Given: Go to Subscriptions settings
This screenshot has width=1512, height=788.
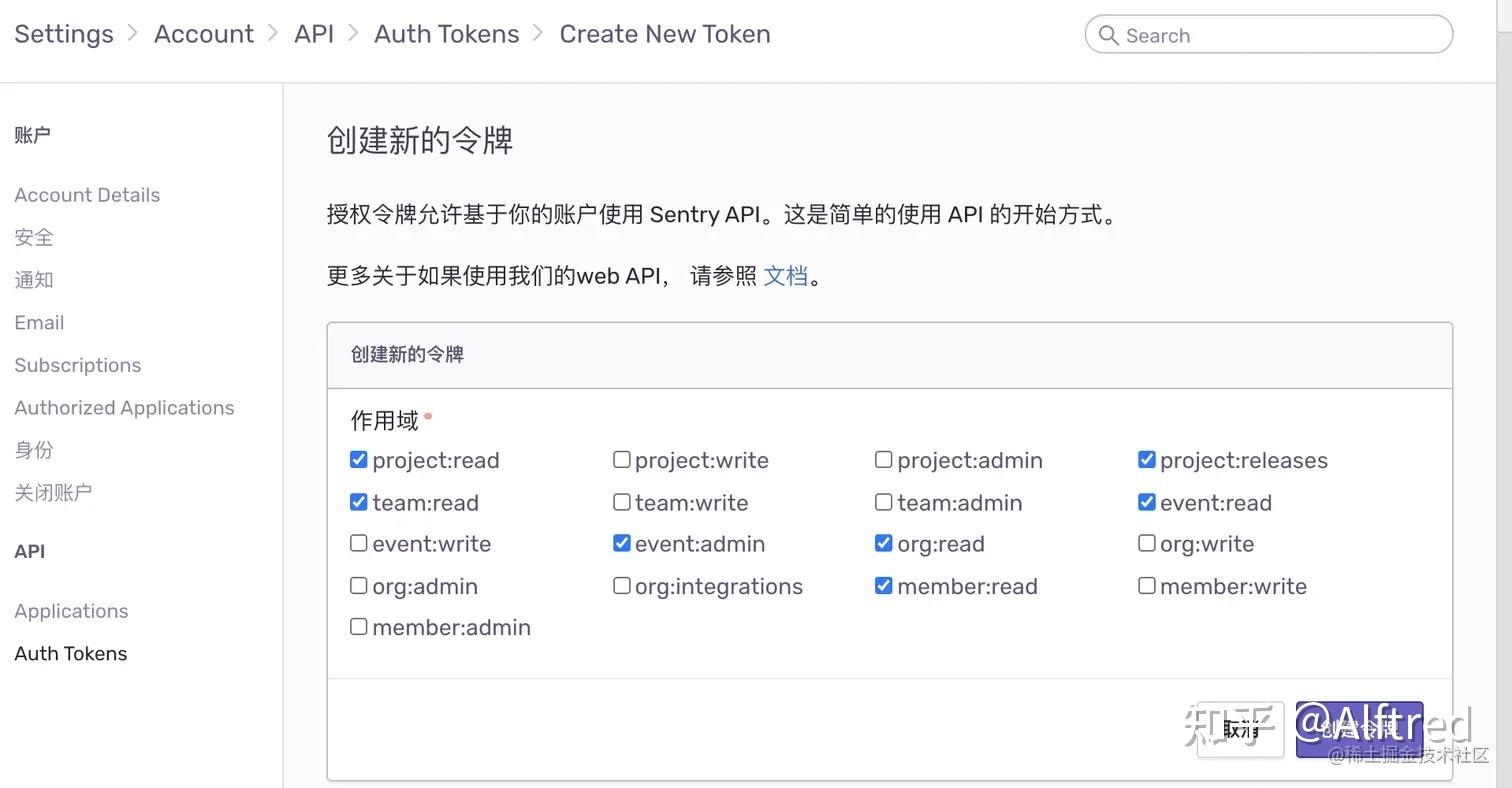Looking at the screenshot, I should tap(77, 365).
